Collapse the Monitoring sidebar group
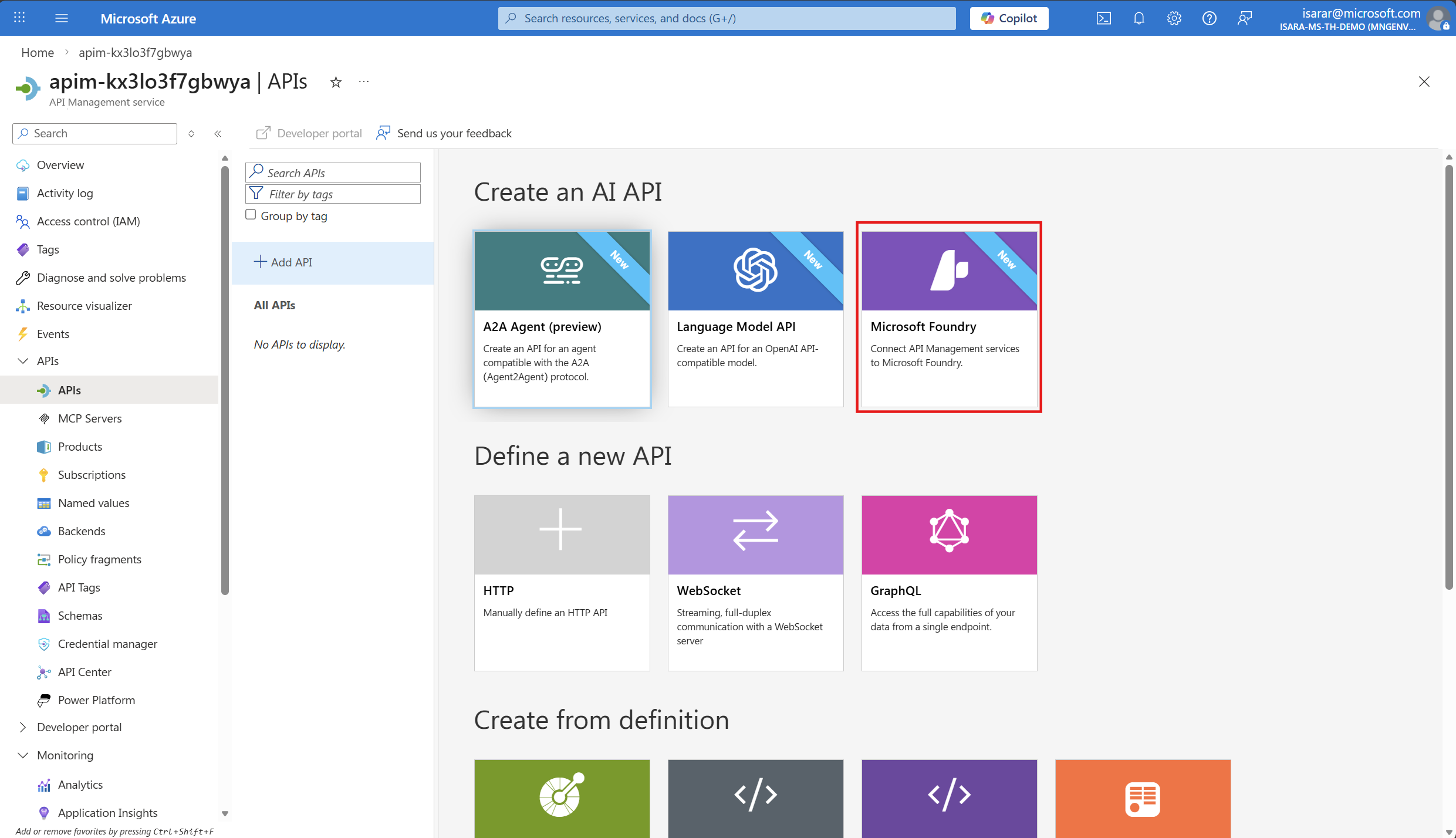 (23, 755)
